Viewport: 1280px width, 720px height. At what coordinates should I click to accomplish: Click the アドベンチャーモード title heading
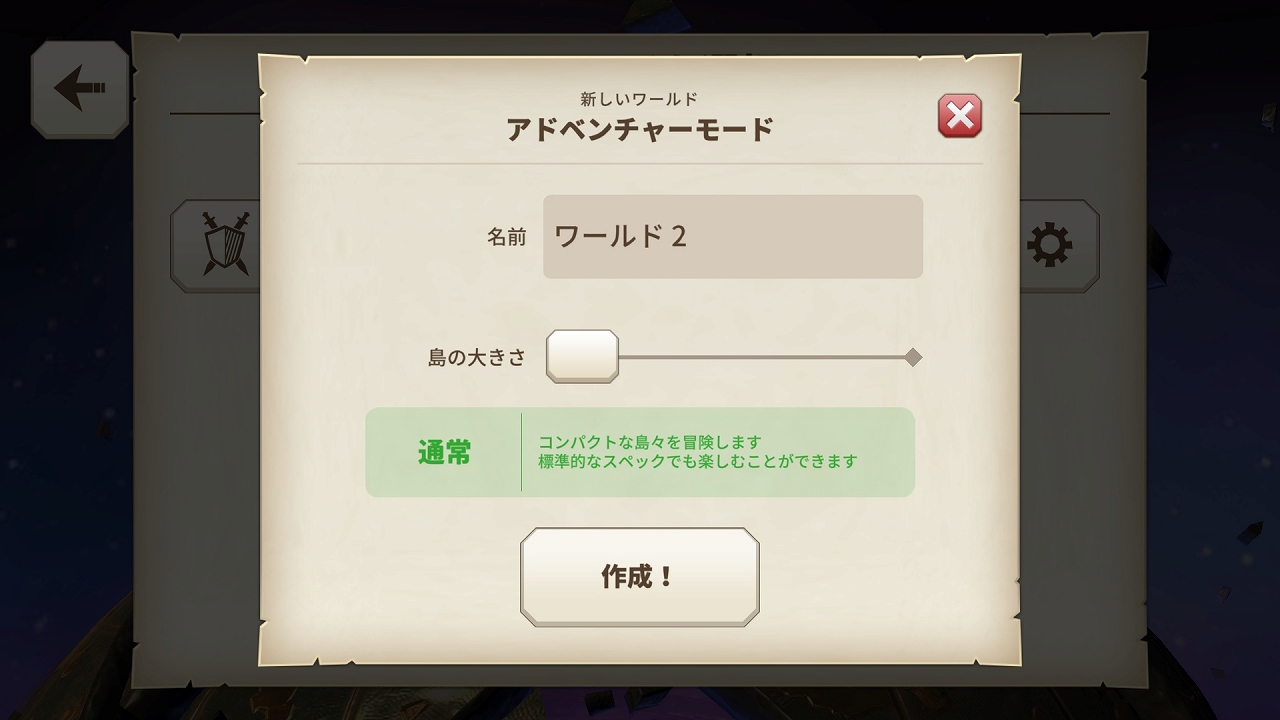click(x=640, y=130)
